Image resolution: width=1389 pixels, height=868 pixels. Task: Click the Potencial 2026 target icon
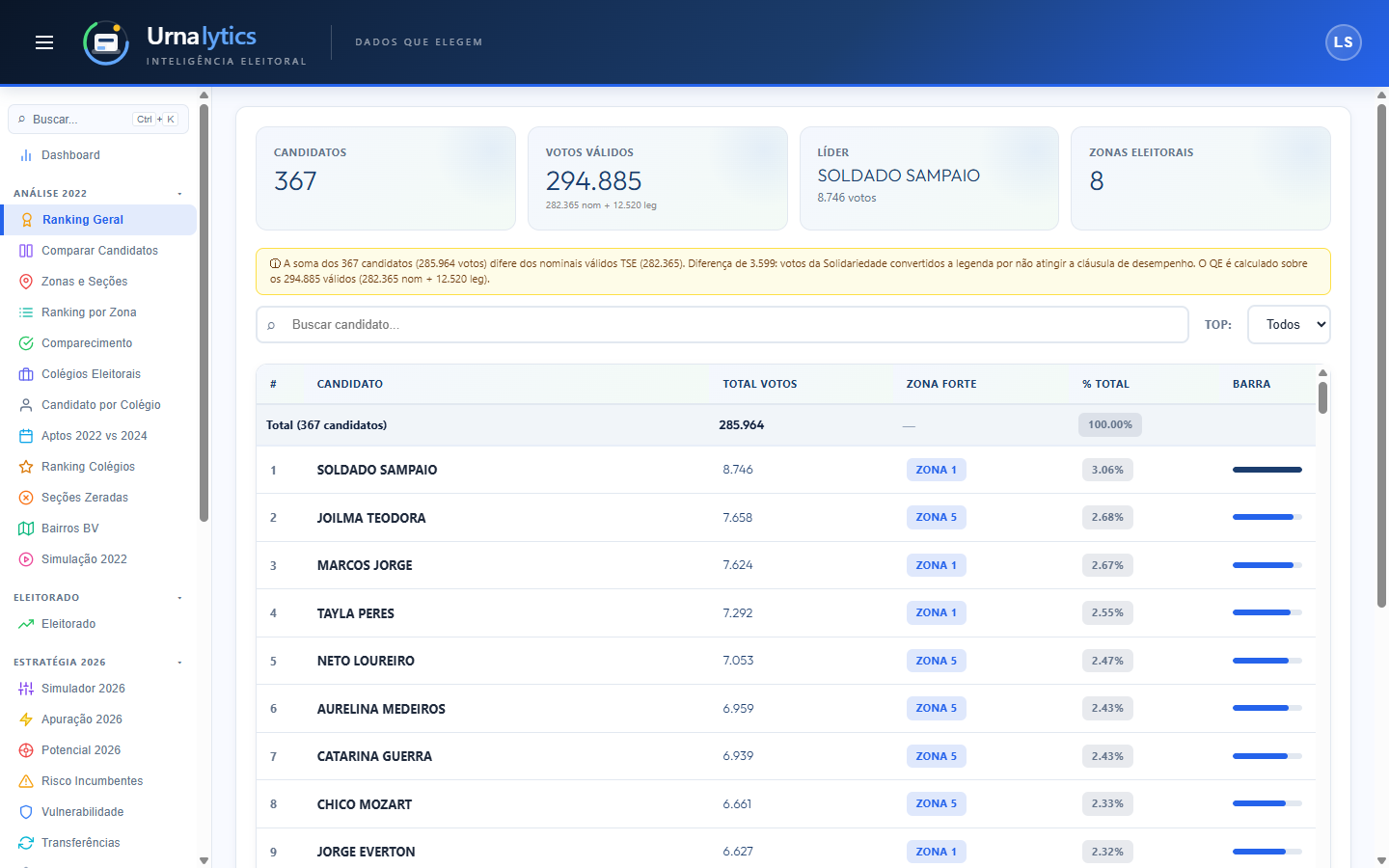[x=26, y=750]
